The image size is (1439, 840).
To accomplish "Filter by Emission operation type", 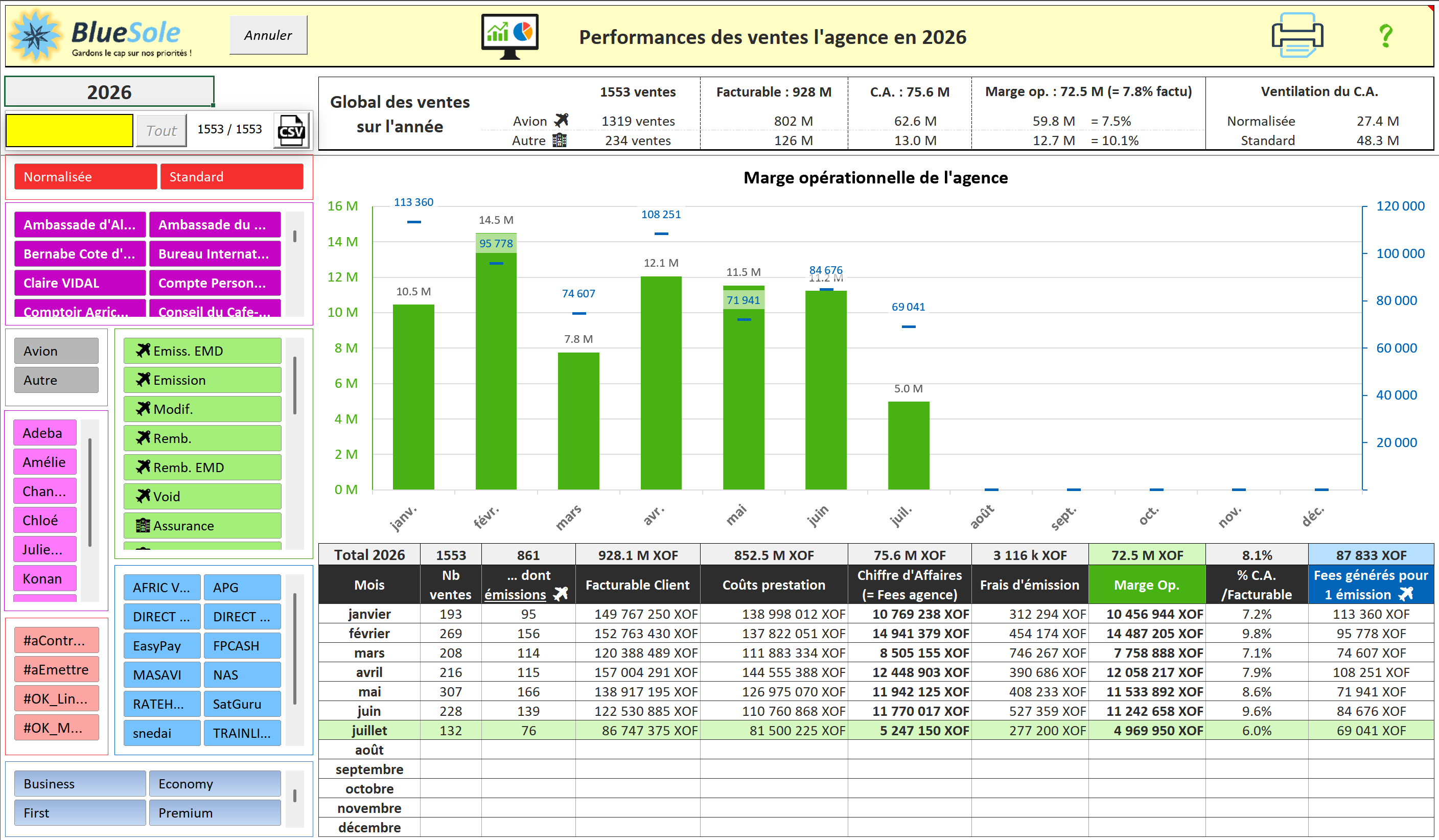I will [203, 380].
